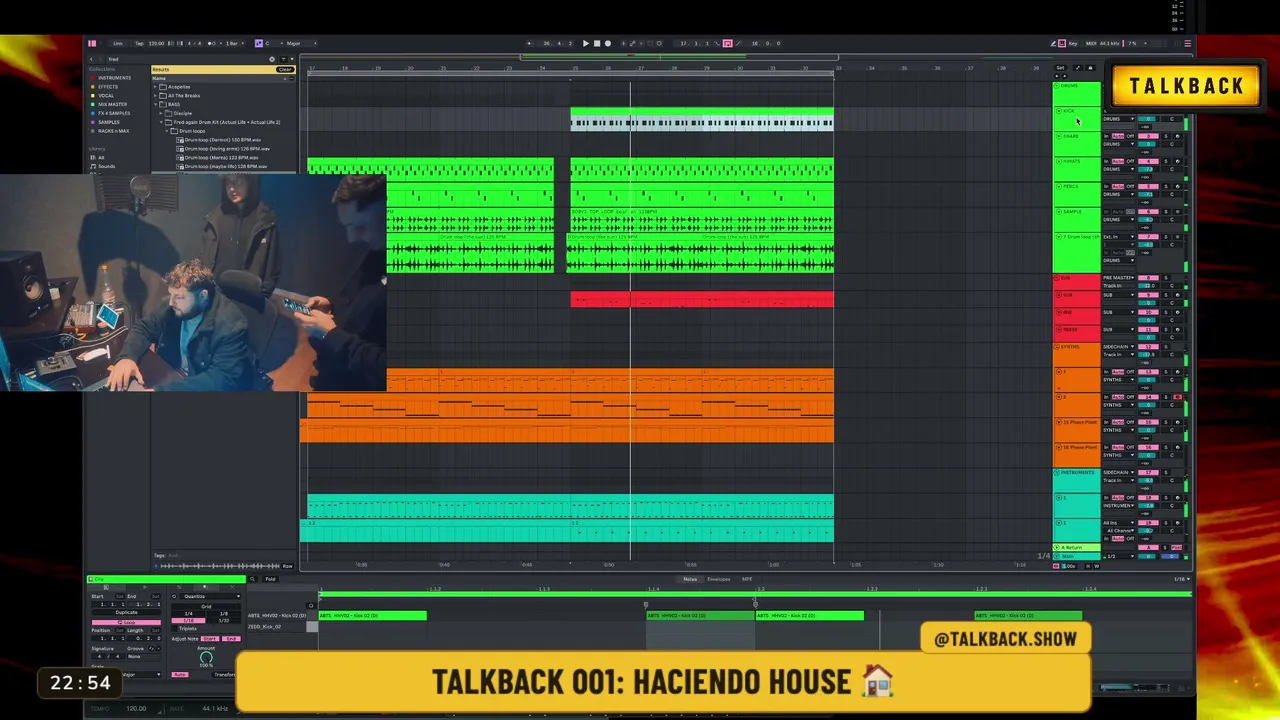Open the Quantize dropdown in the clip panel
Image resolution: width=1280 pixels, height=720 pixels.
click(x=209, y=597)
